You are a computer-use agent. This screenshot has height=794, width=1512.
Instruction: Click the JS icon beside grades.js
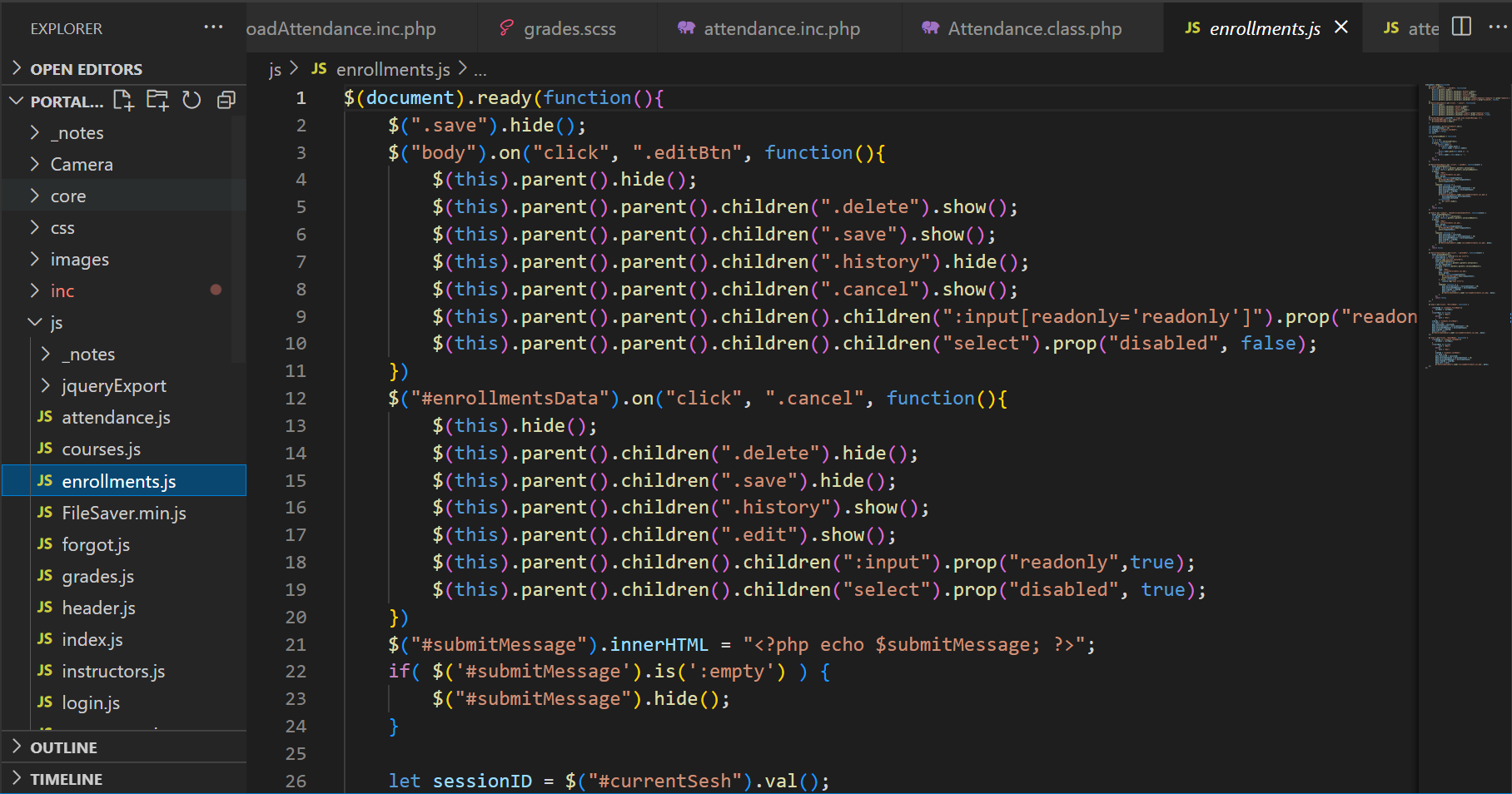pyautogui.click(x=45, y=575)
